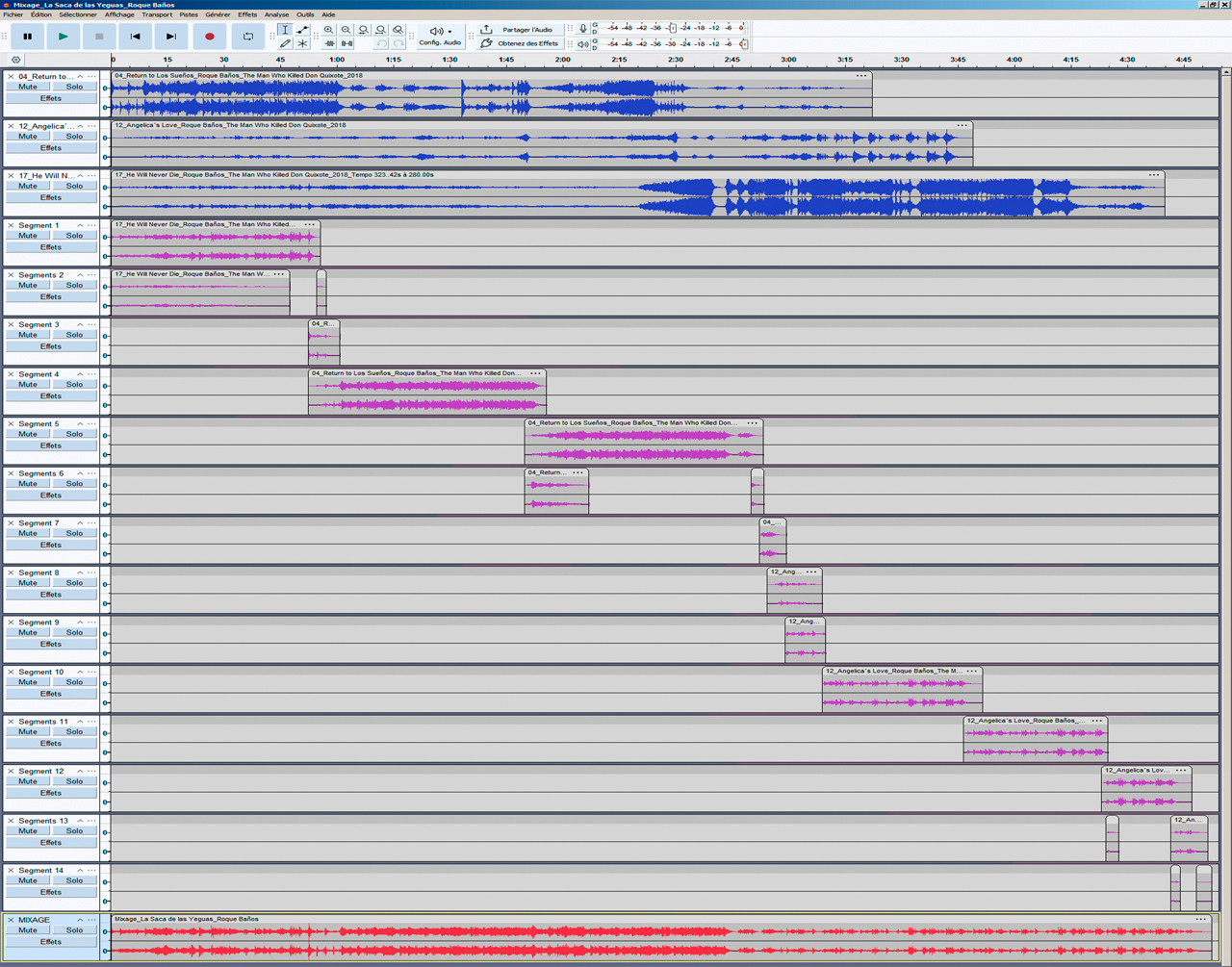Image resolution: width=1232 pixels, height=967 pixels.
Task: Click the Zoom Out magnifier icon
Action: [346, 30]
